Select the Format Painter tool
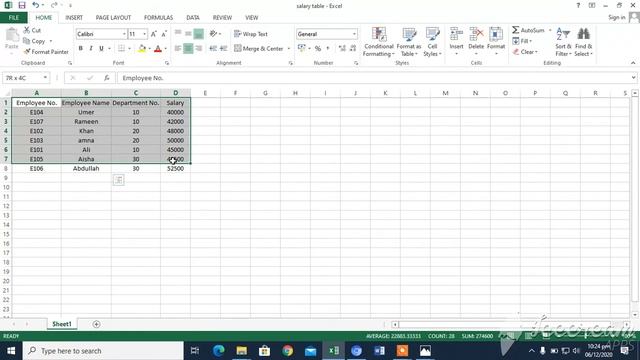Image resolution: width=640 pixels, height=360 pixels. [x=46, y=52]
